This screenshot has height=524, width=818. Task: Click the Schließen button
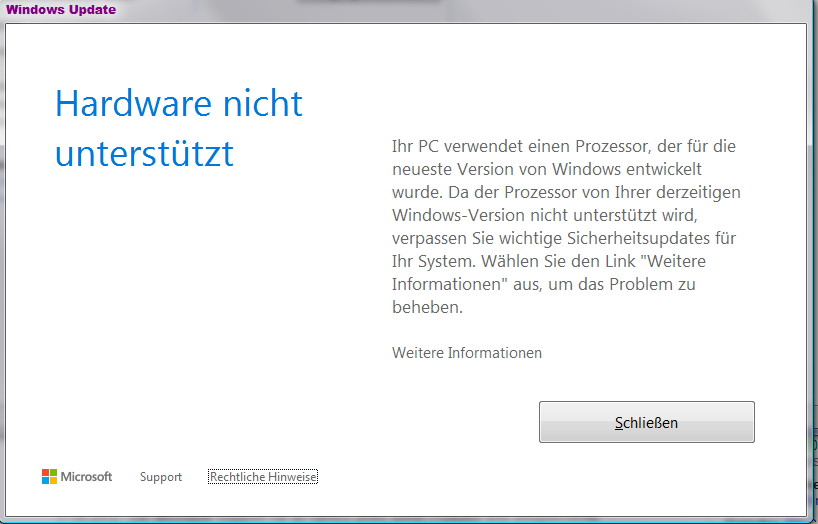(x=646, y=422)
